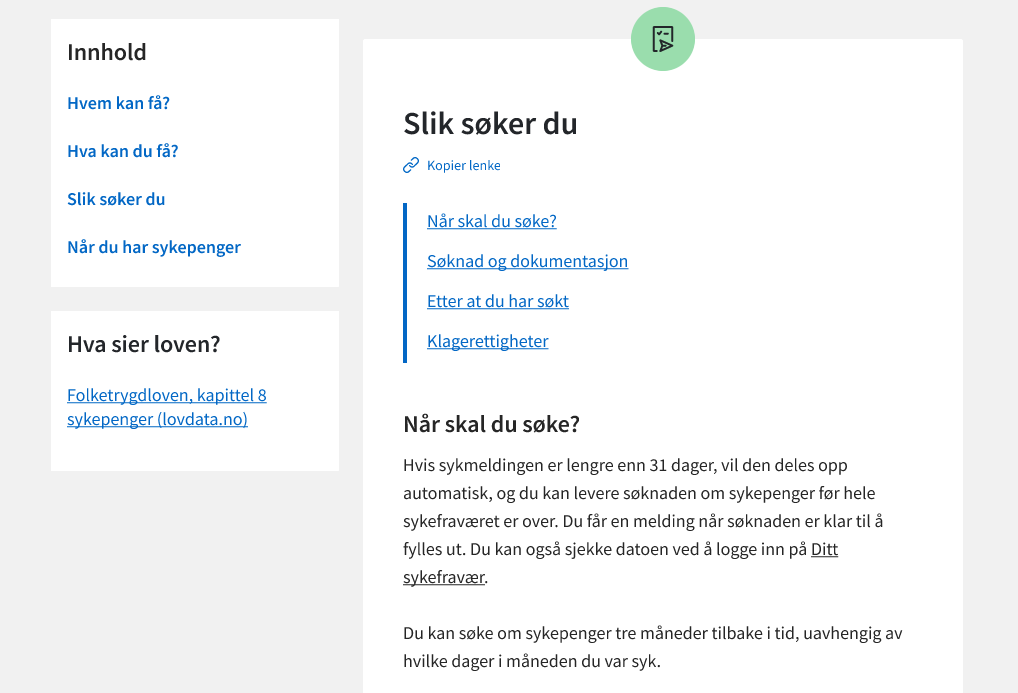Open the Hva kan du få? section

click(122, 151)
